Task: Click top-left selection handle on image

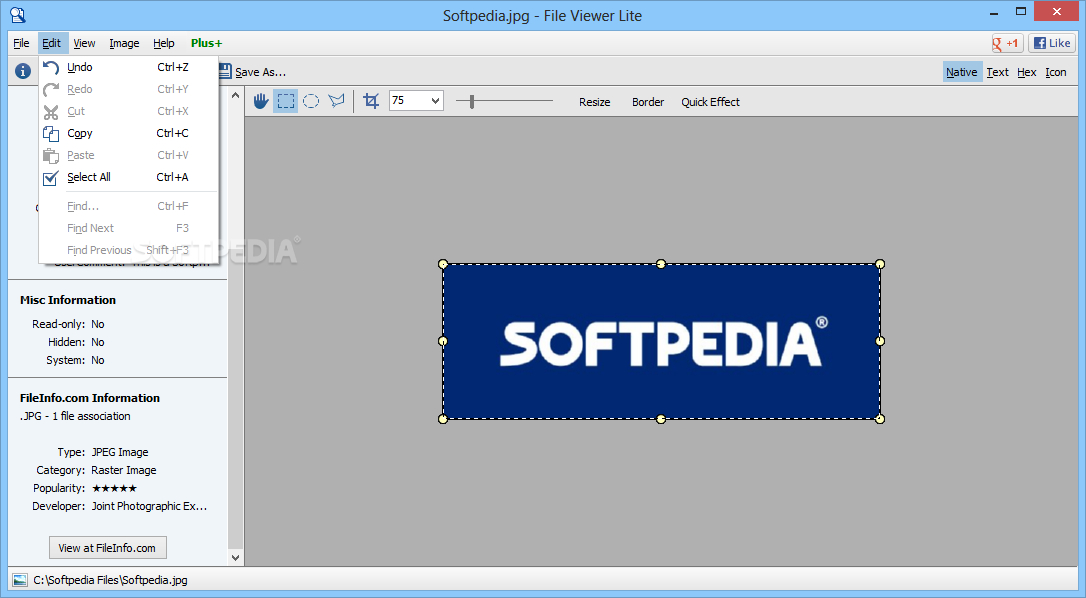Action: click(443, 264)
